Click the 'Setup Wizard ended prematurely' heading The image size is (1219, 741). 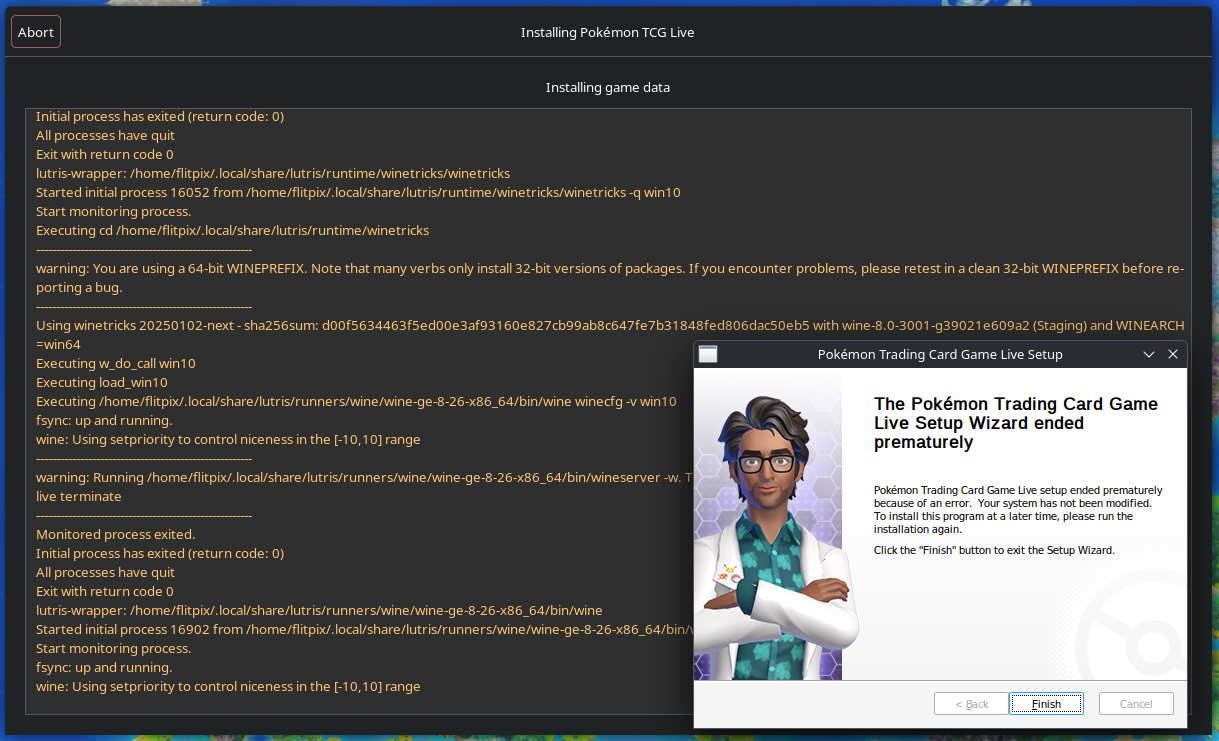click(1016, 423)
